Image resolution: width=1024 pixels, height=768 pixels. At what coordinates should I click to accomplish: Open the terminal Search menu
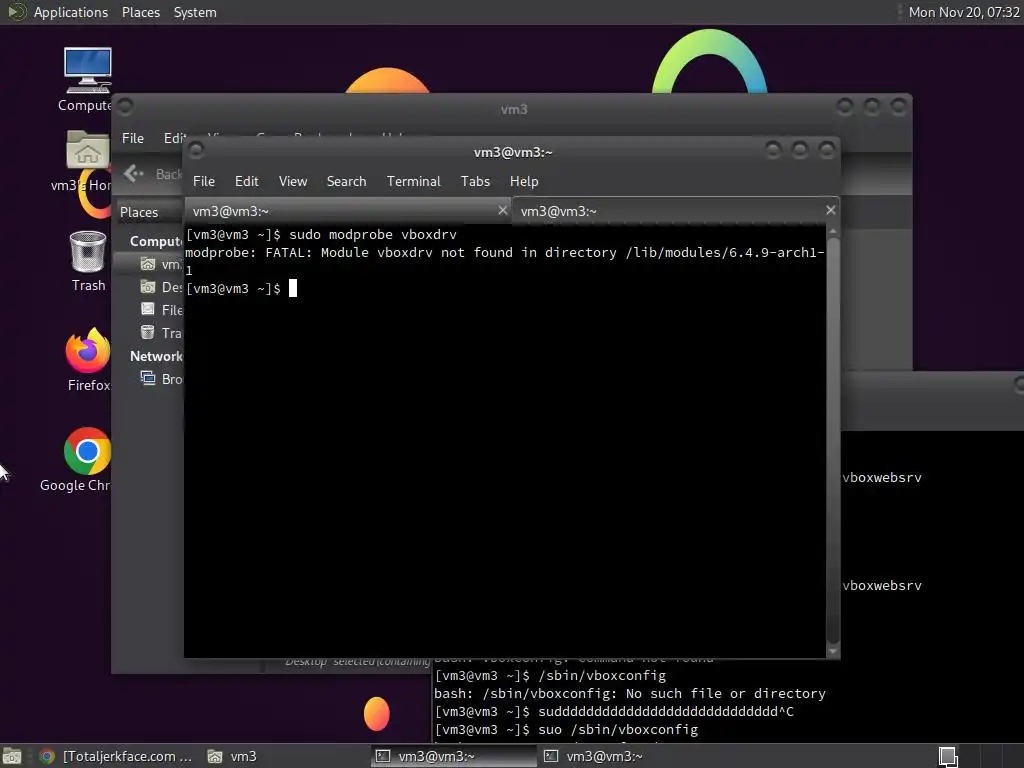click(x=346, y=182)
